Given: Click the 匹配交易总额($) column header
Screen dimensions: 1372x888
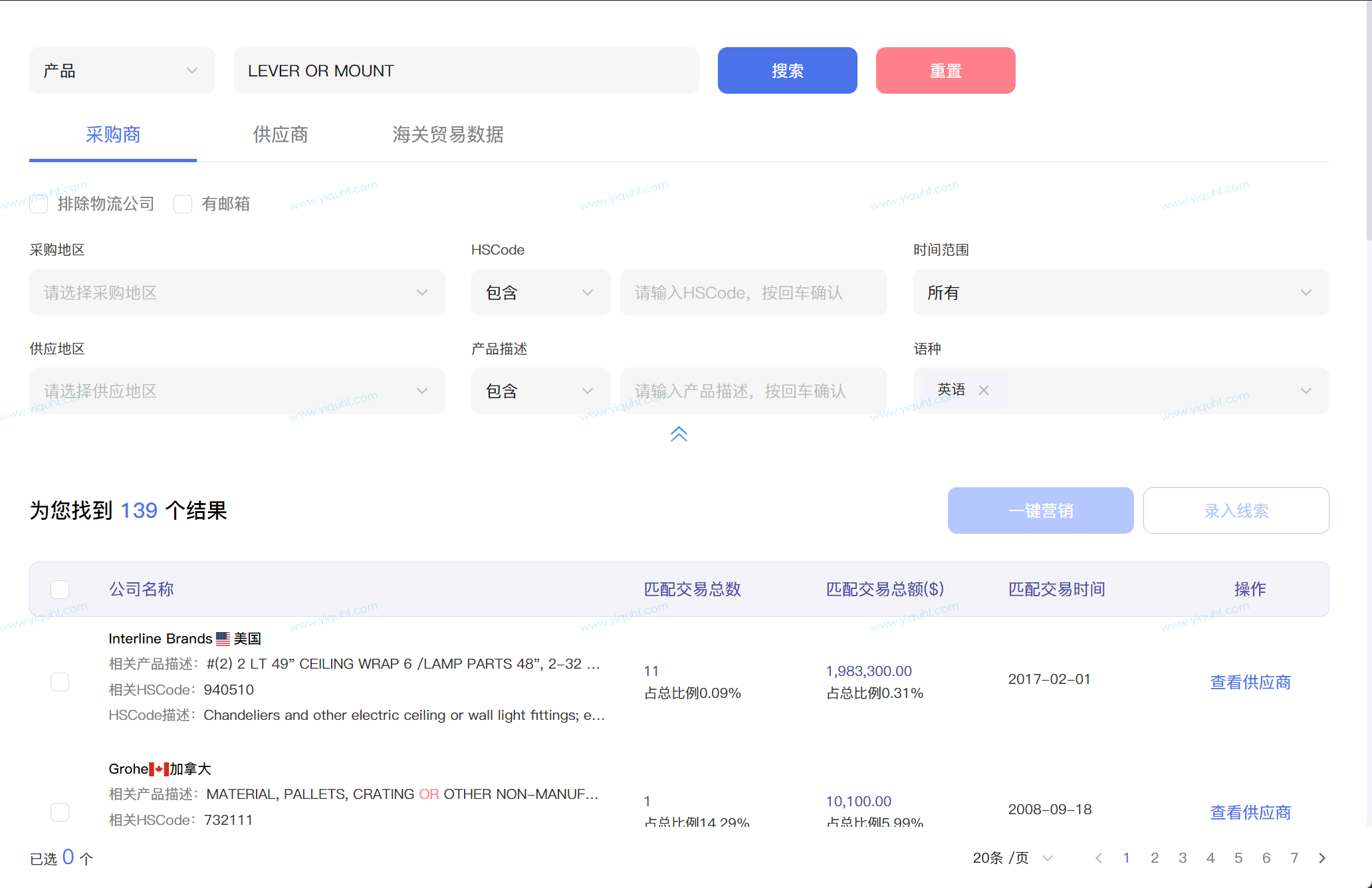Looking at the screenshot, I should [885, 590].
